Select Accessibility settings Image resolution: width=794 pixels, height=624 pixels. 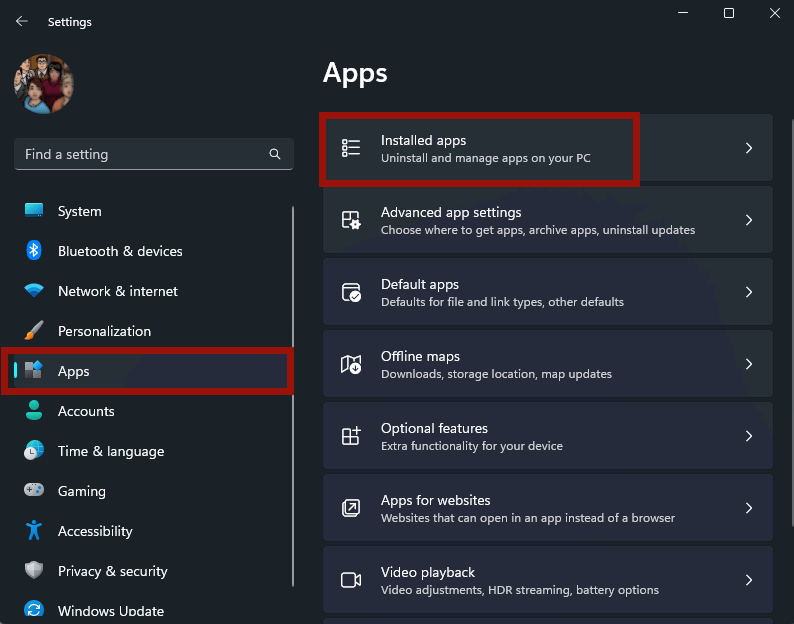[95, 531]
